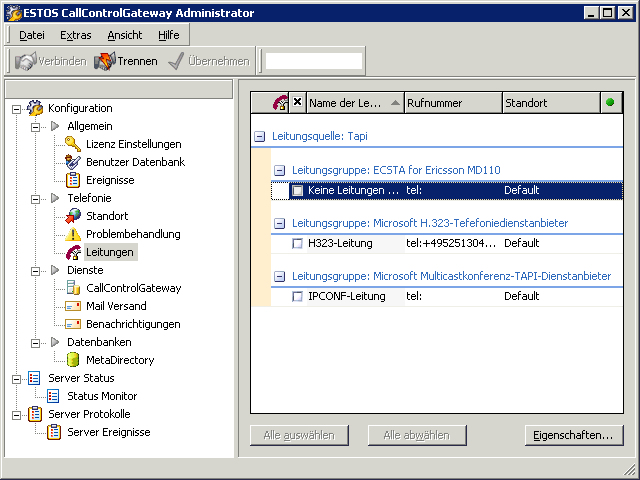
Task: Click the CallControlGateway server icon
Action: (x=73, y=288)
